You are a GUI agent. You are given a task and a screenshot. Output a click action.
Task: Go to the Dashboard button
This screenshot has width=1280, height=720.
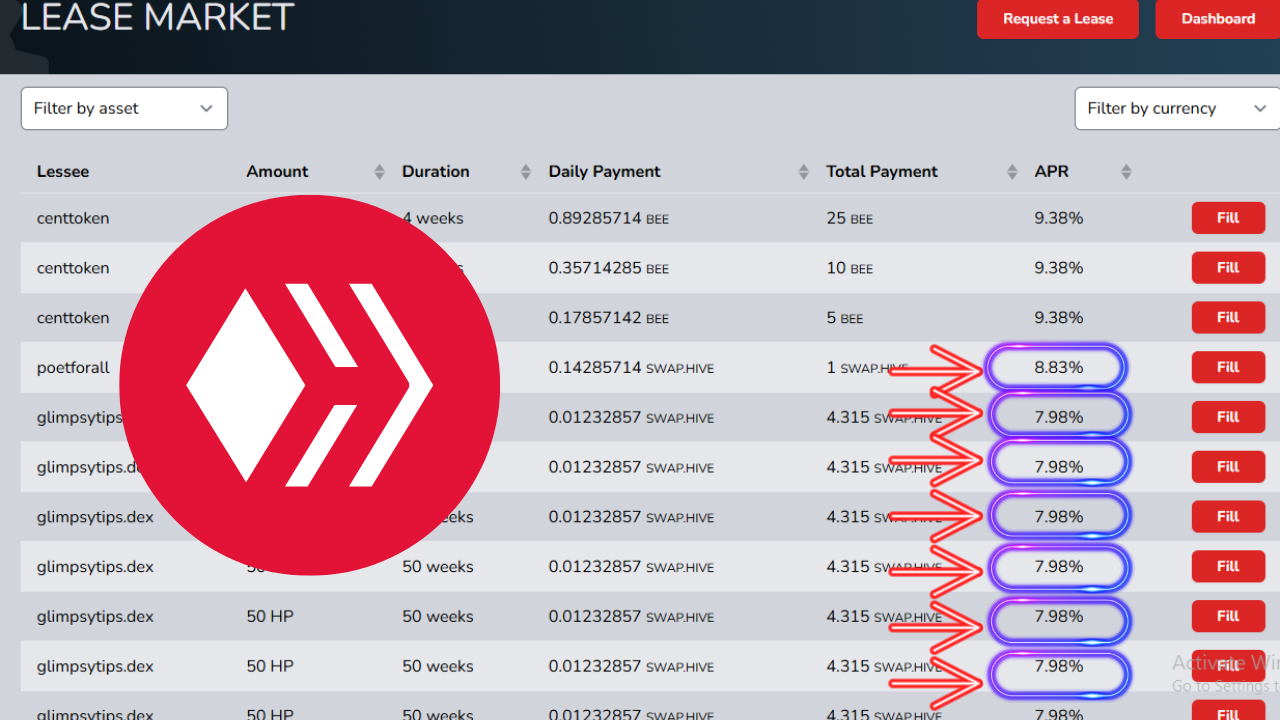pyautogui.click(x=1218, y=19)
